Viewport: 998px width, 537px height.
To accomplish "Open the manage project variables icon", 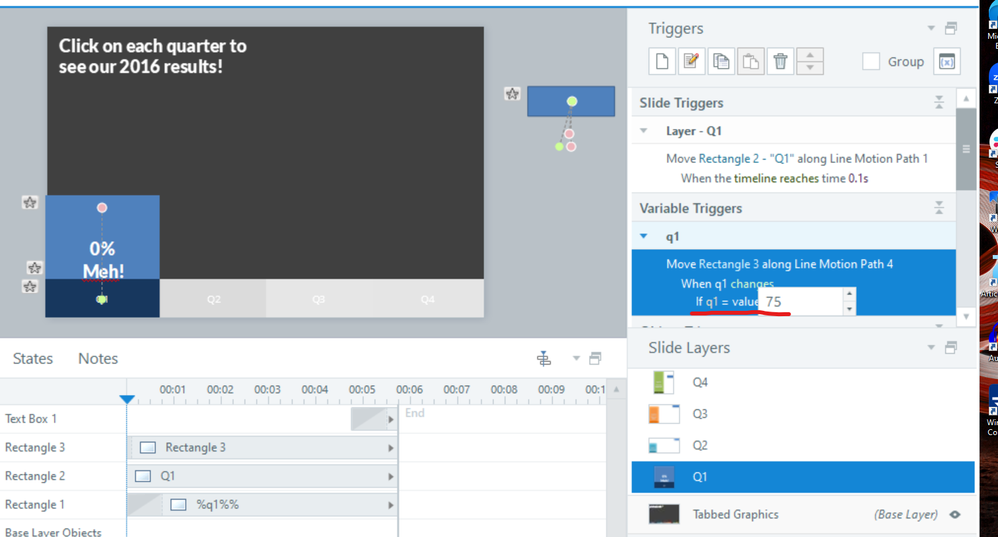I will tap(947, 62).
